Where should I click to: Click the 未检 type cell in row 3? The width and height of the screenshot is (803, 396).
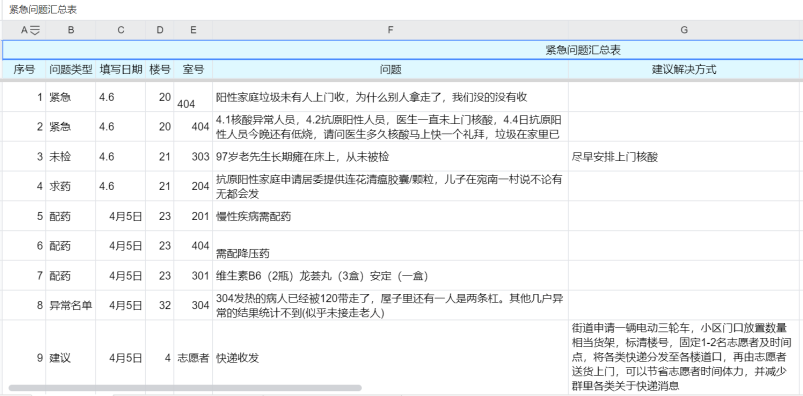click(x=71, y=156)
